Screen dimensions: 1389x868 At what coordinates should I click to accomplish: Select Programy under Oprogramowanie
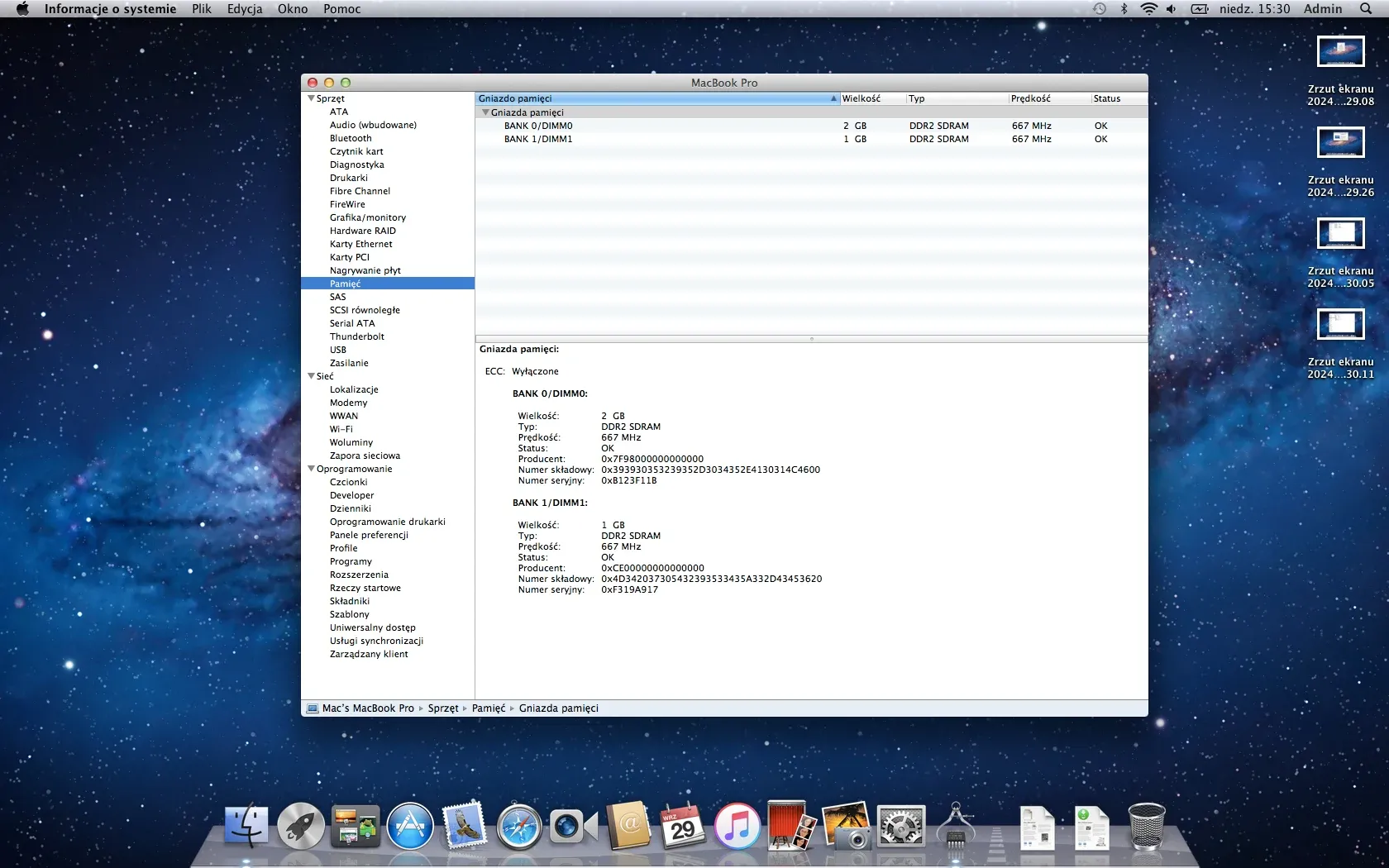351,561
